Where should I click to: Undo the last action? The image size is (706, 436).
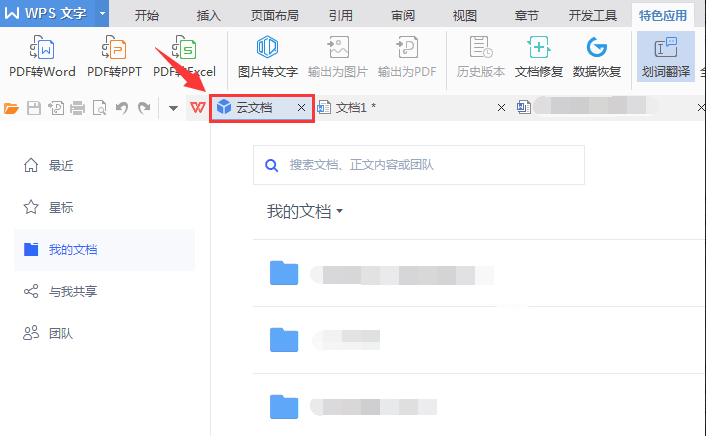(122, 108)
